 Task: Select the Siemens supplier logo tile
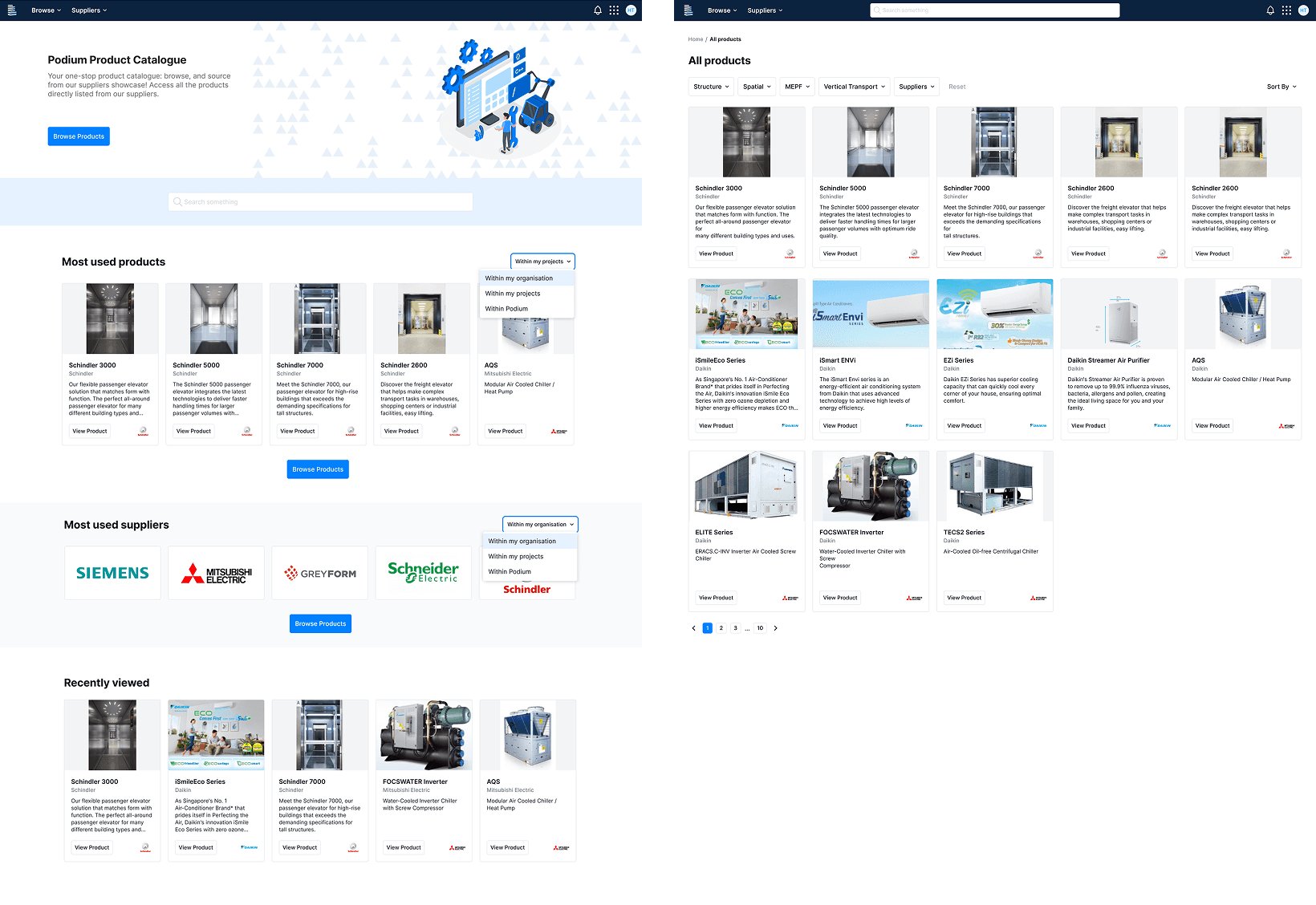pos(112,573)
